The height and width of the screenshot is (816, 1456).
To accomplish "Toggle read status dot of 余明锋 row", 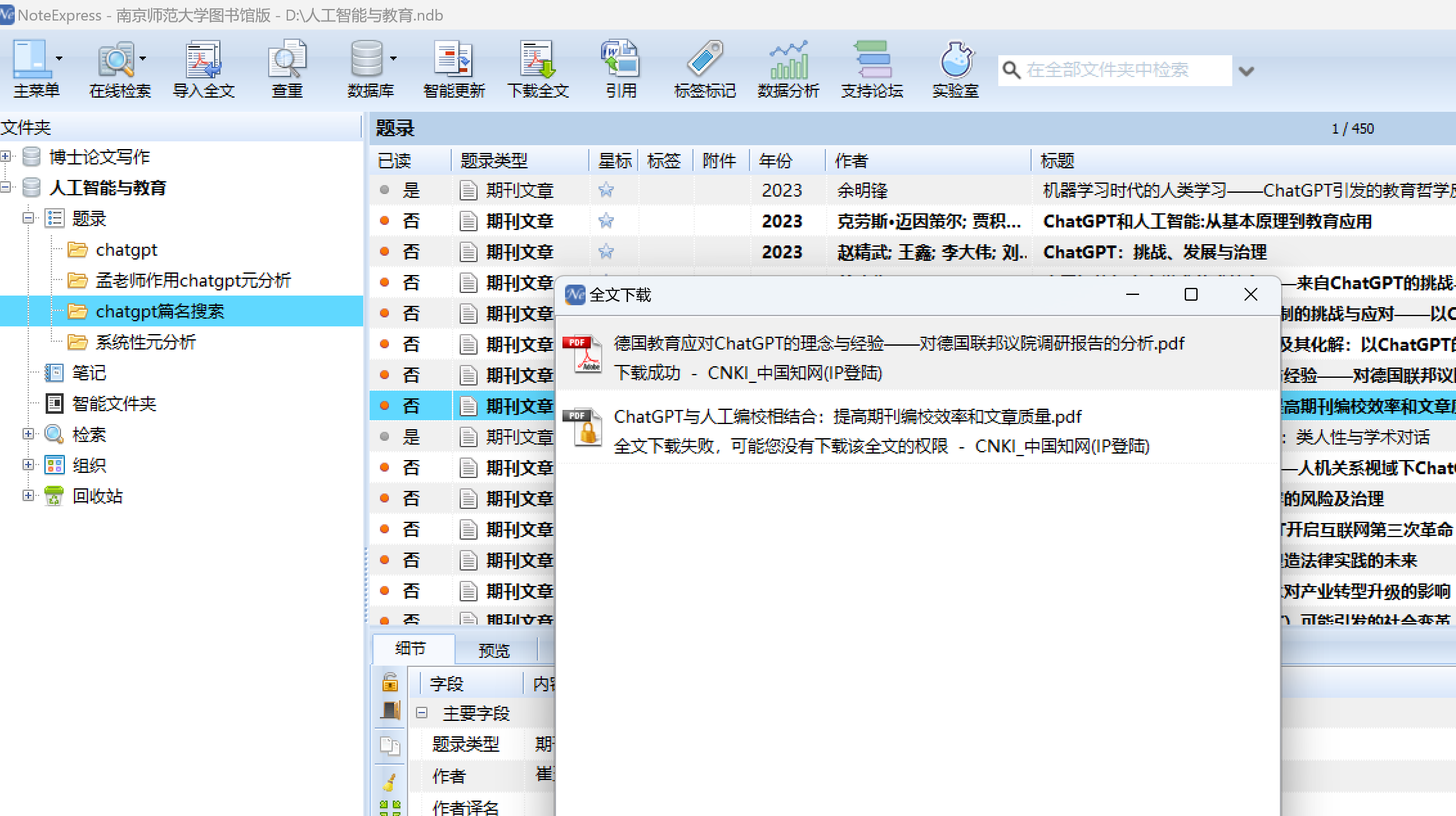I will coord(384,190).
